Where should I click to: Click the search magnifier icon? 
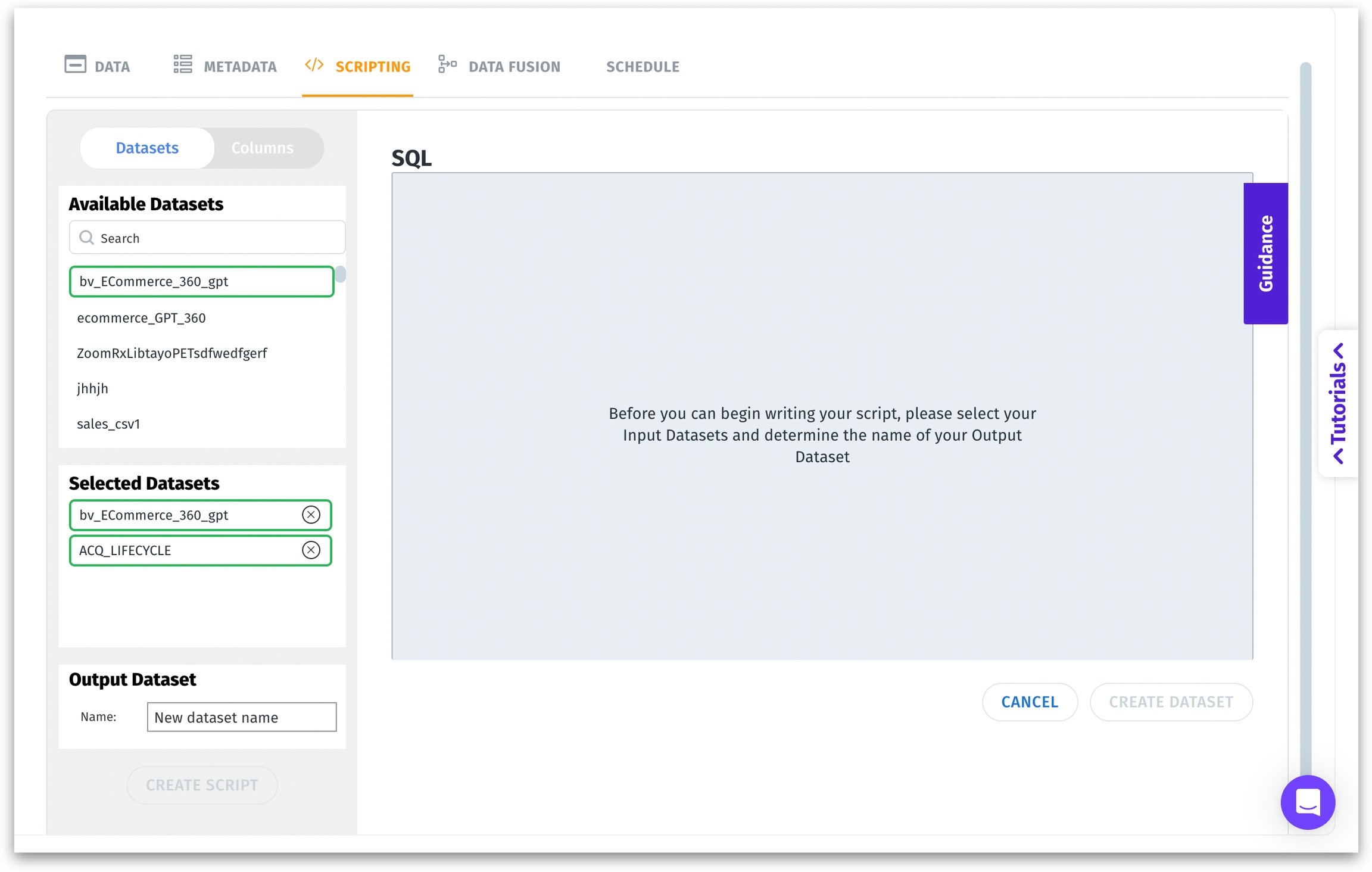click(x=87, y=238)
